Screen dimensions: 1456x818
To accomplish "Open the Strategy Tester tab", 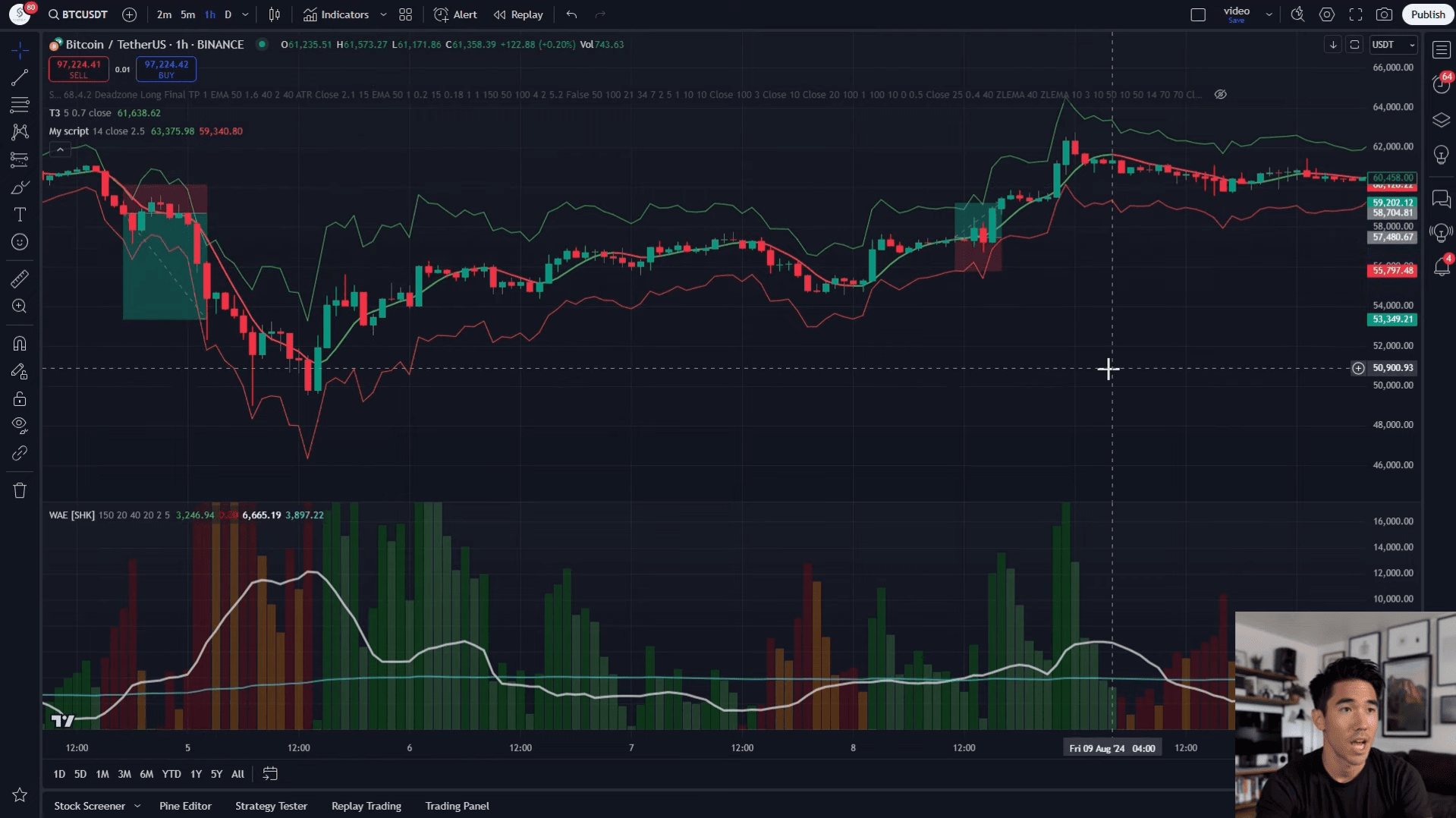I will [x=271, y=806].
